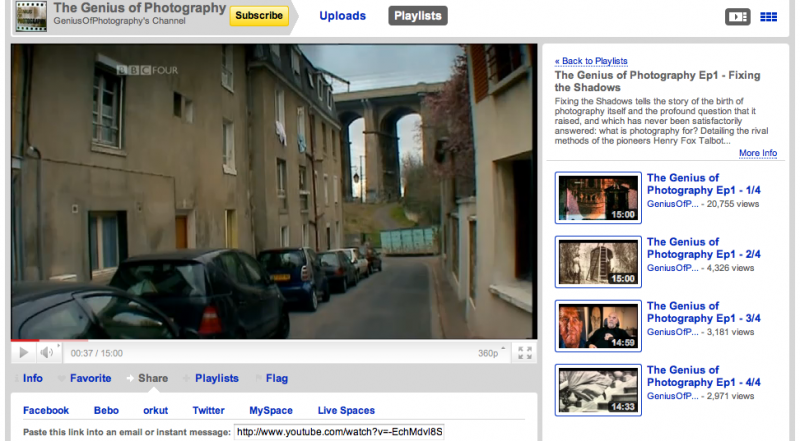Share the video on Live Spaces

pos(346,410)
